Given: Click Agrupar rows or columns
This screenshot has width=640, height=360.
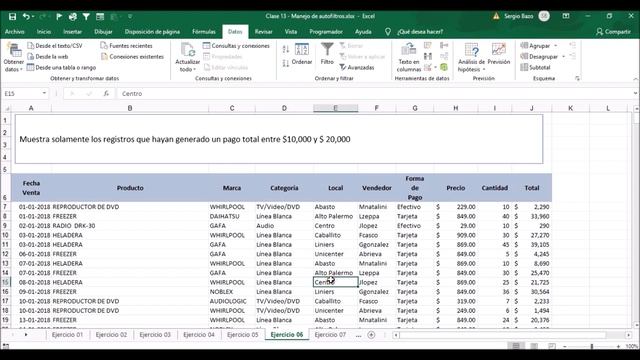Looking at the screenshot, I should point(536,46).
